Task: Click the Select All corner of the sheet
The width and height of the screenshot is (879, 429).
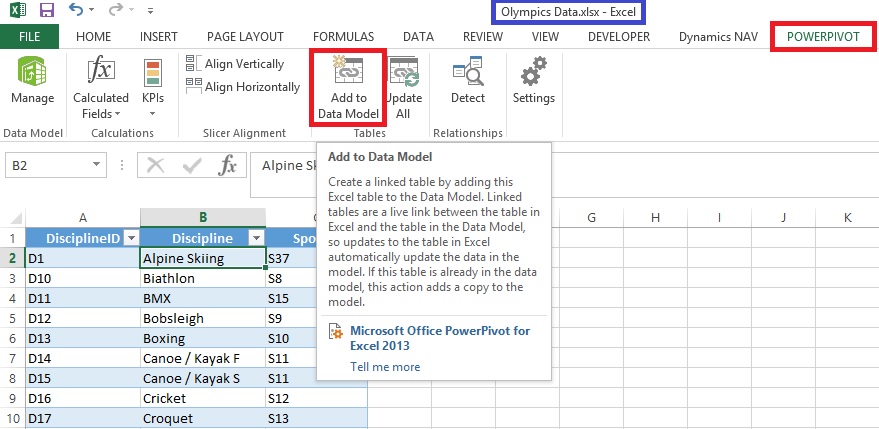Action: 13,217
